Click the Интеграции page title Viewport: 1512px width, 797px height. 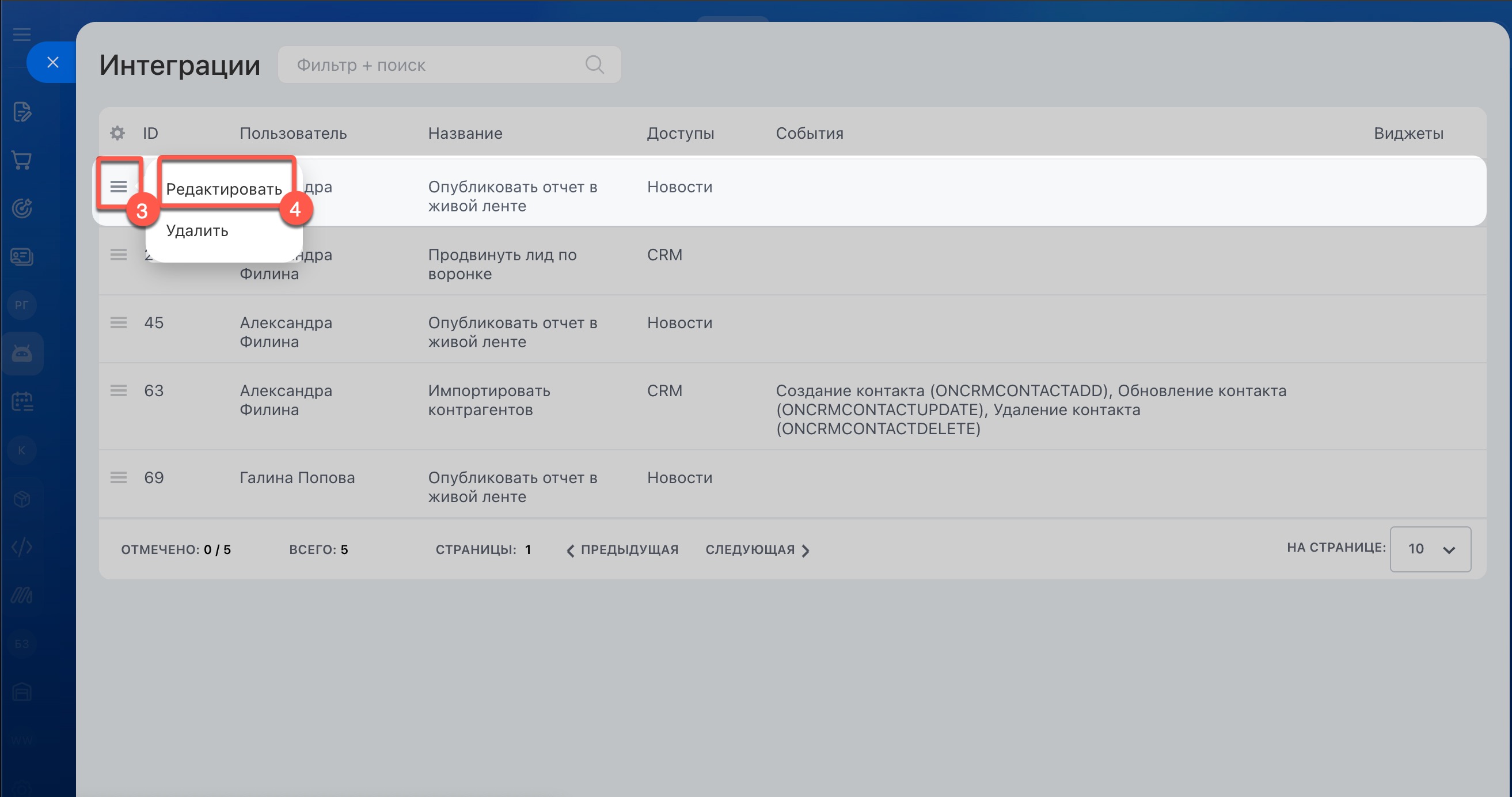[x=179, y=64]
